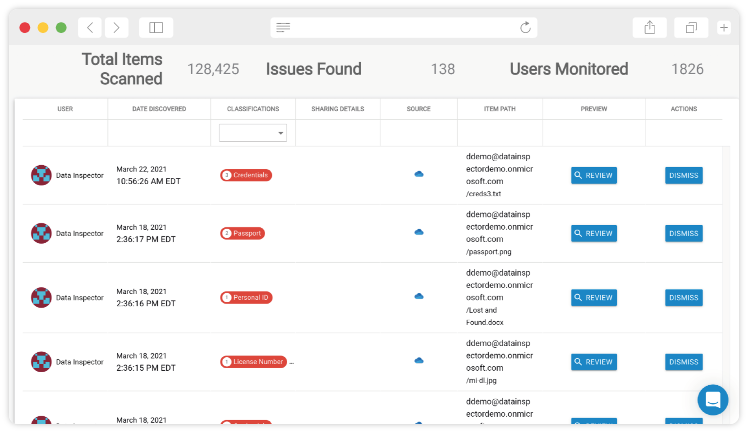Click the cloud source icon in Personal ID row
The width and height of the screenshot is (748, 433).
click(419, 297)
